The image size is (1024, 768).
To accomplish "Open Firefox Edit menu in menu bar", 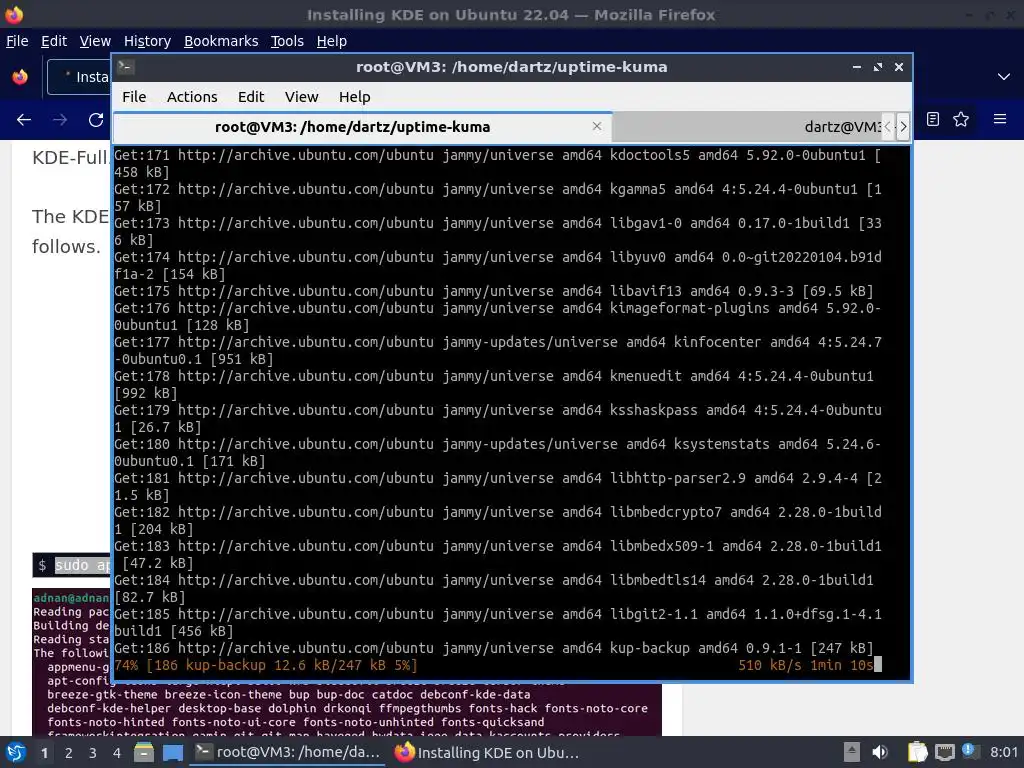I will coord(54,41).
